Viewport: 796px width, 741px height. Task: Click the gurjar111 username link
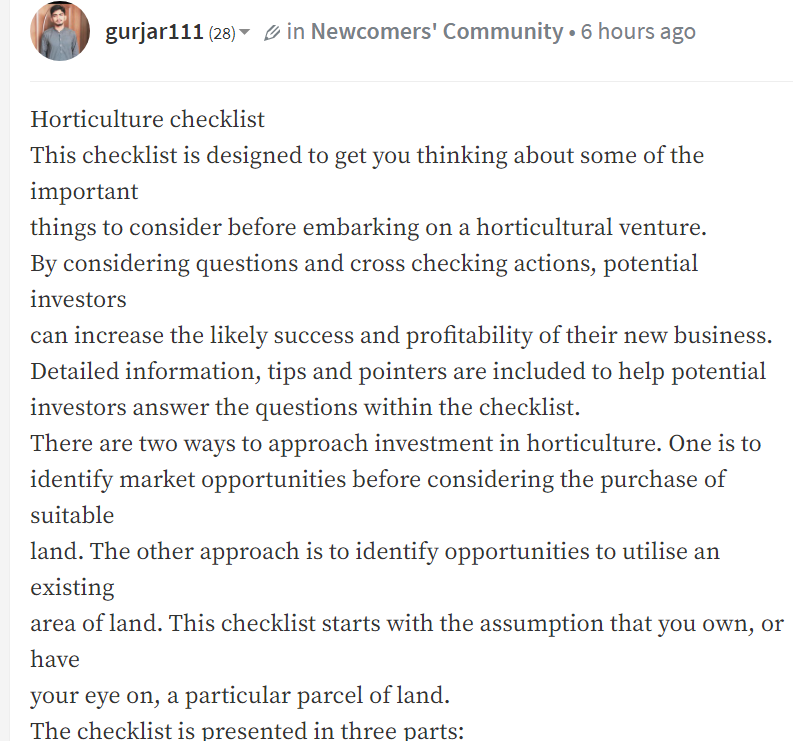pyautogui.click(x=154, y=32)
